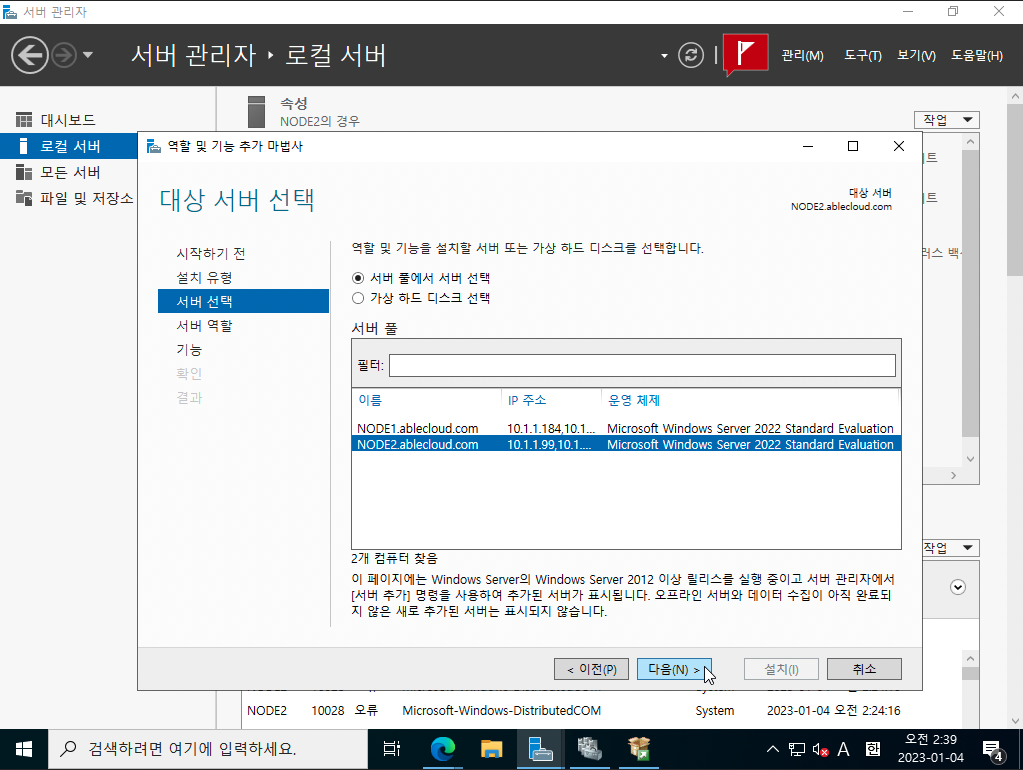
Task: Go to 설치 유형 wizard step
Action: coord(204,277)
